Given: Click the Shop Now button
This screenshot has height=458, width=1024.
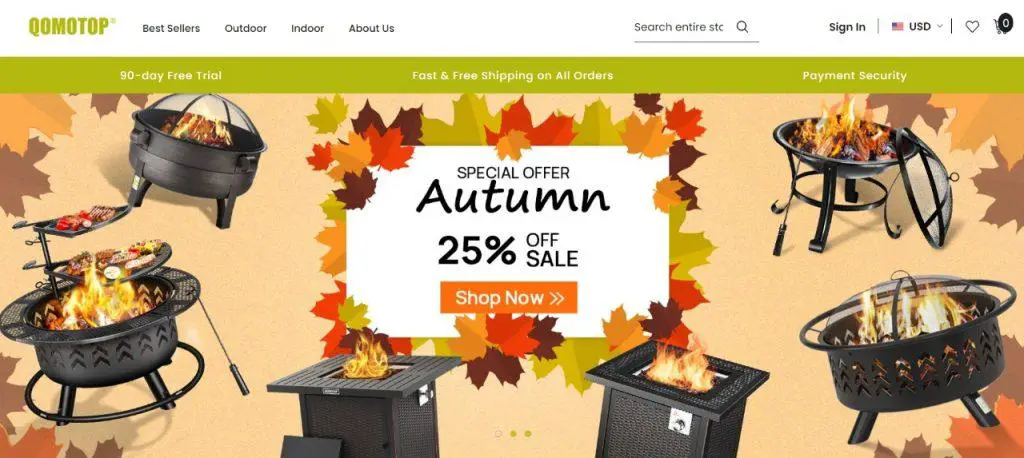Looking at the screenshot, I should [x=509, y=297].
